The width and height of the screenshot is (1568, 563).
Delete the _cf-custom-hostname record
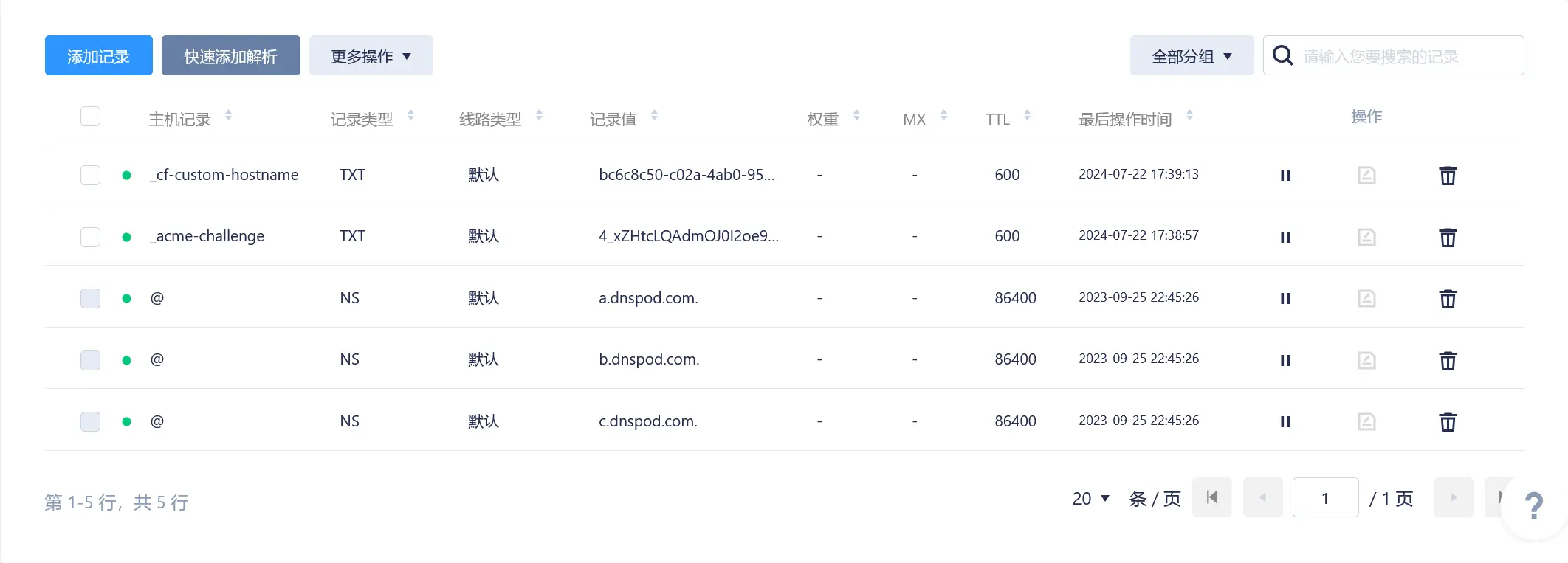[1448, 176]
